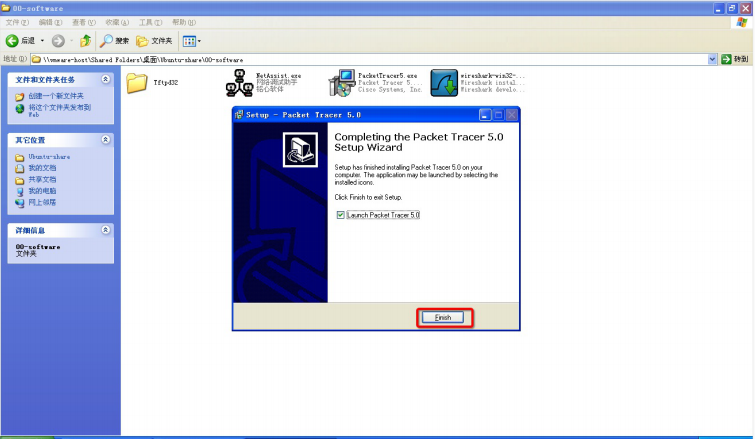
Task: Select the wireshark-win32 installer icon
Action: pos(444,83)
